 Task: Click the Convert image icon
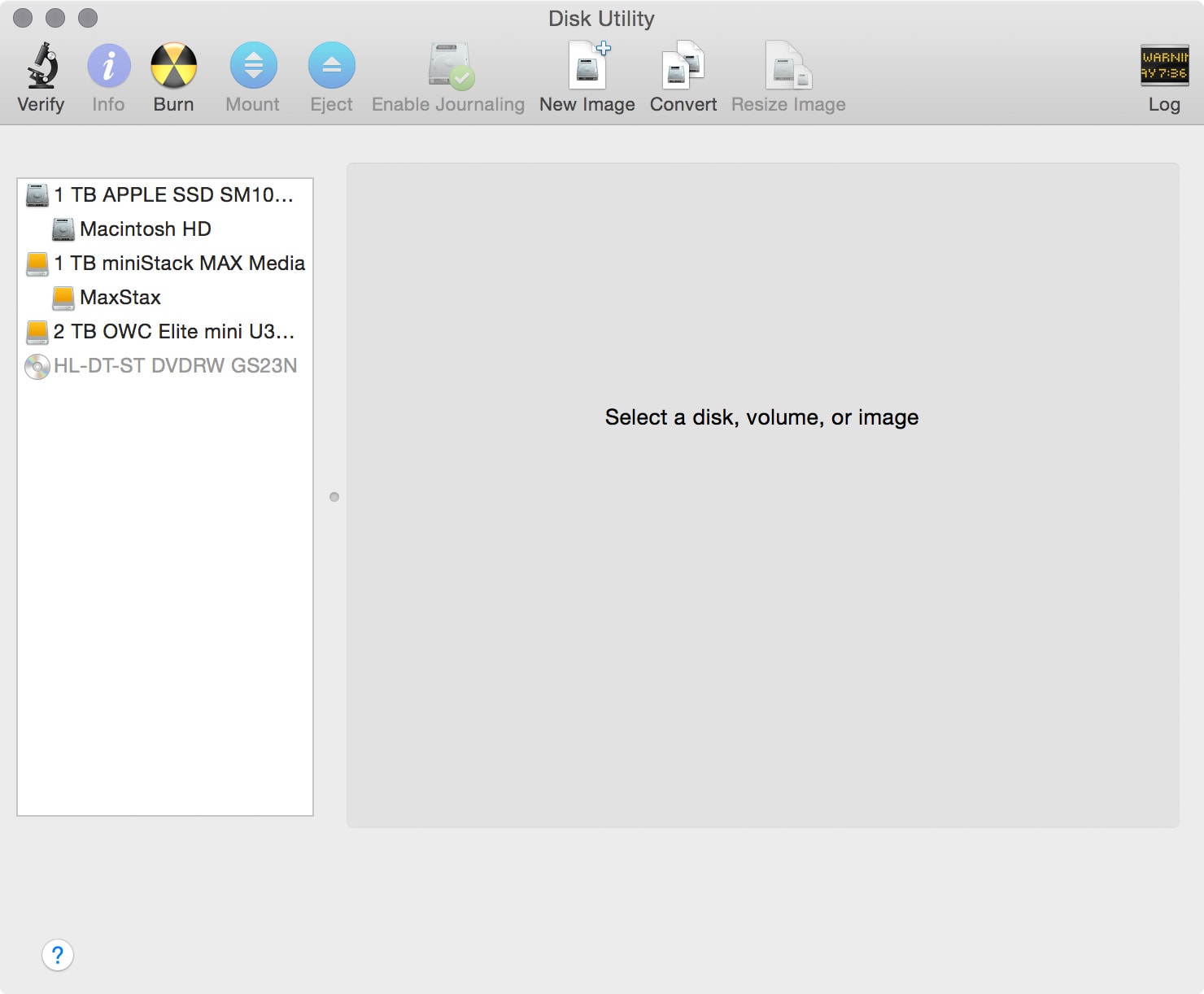click(x=683, y=66)
